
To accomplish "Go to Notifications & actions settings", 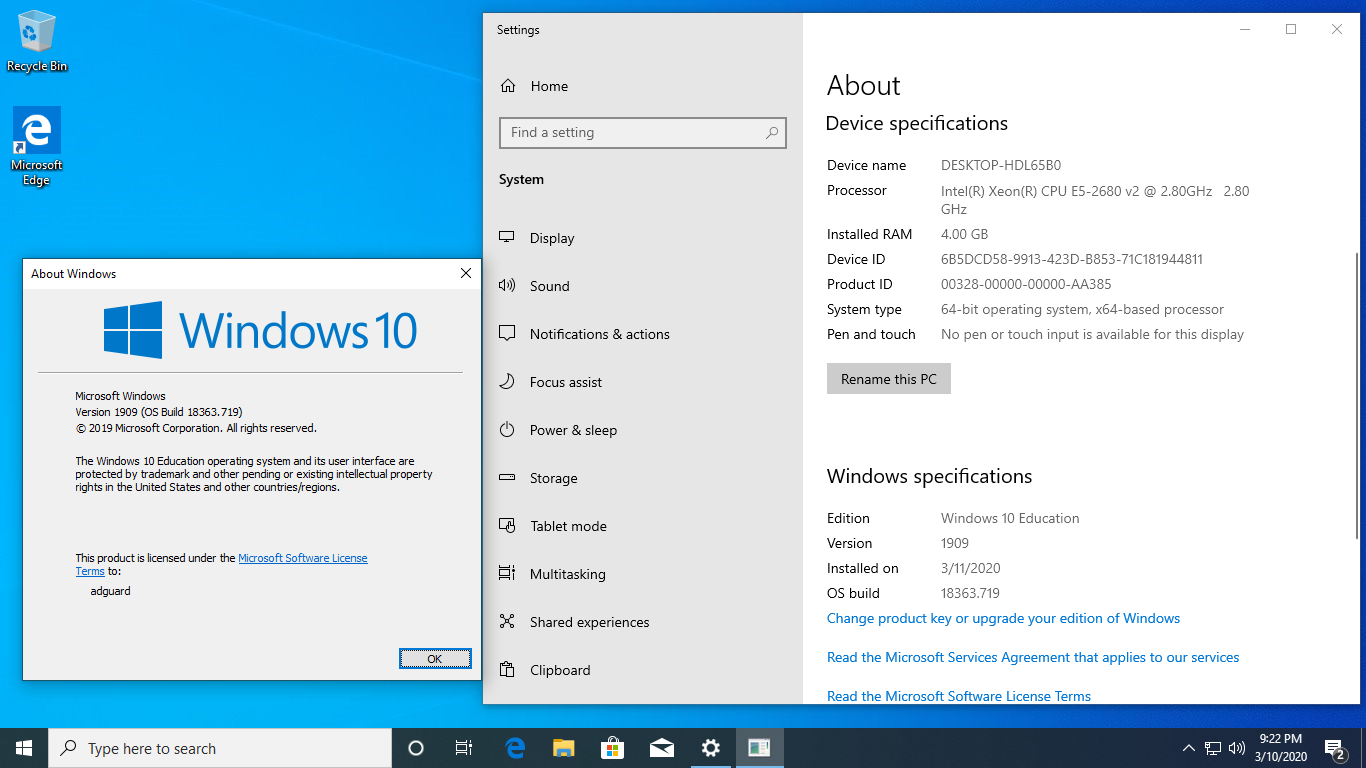I will pos(642,334).
